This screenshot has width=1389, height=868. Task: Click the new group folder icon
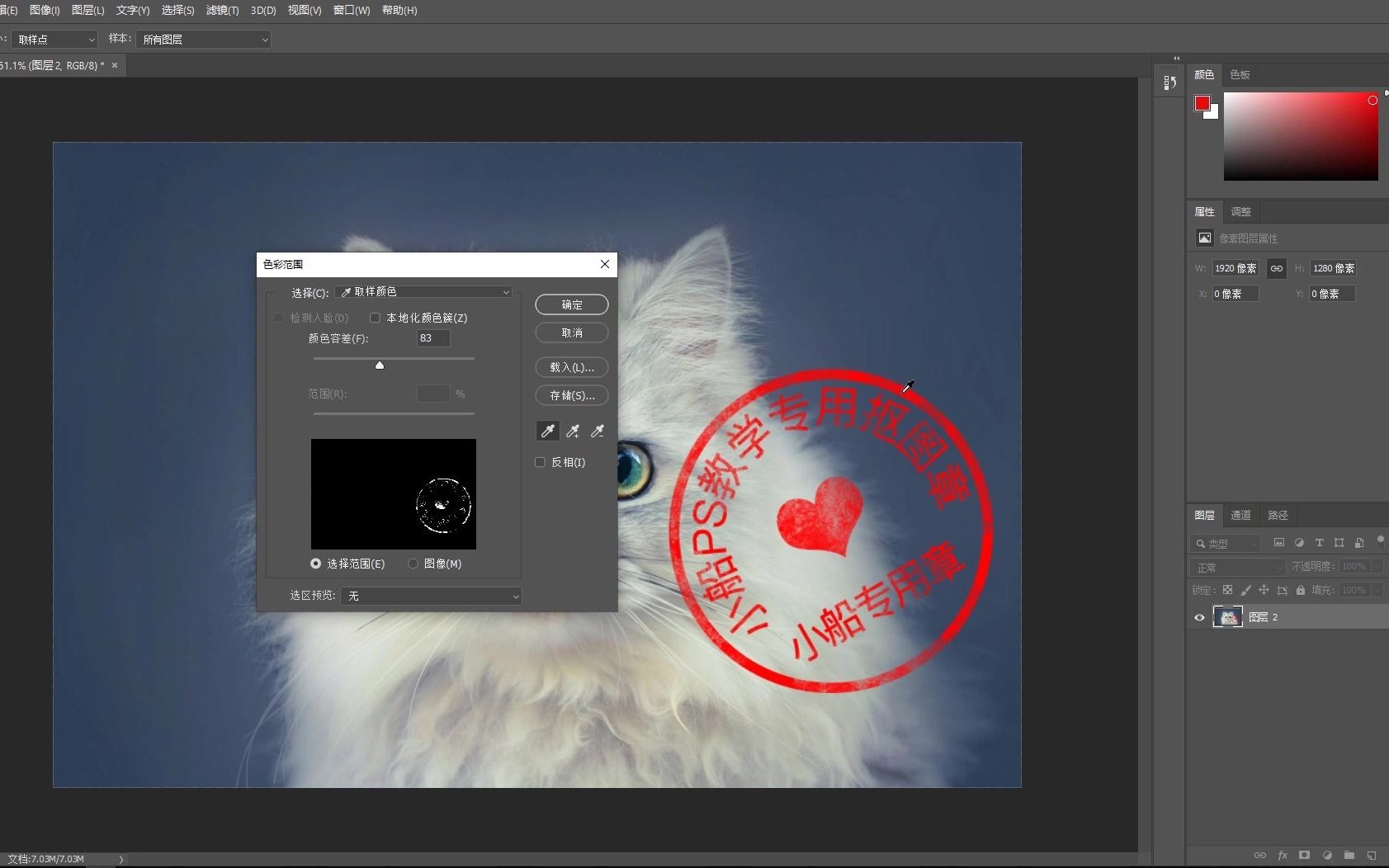[x=1349, y=856]
